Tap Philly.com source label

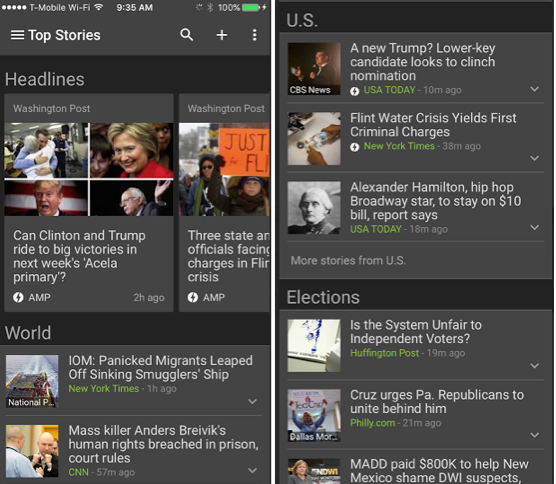(372, 423)
